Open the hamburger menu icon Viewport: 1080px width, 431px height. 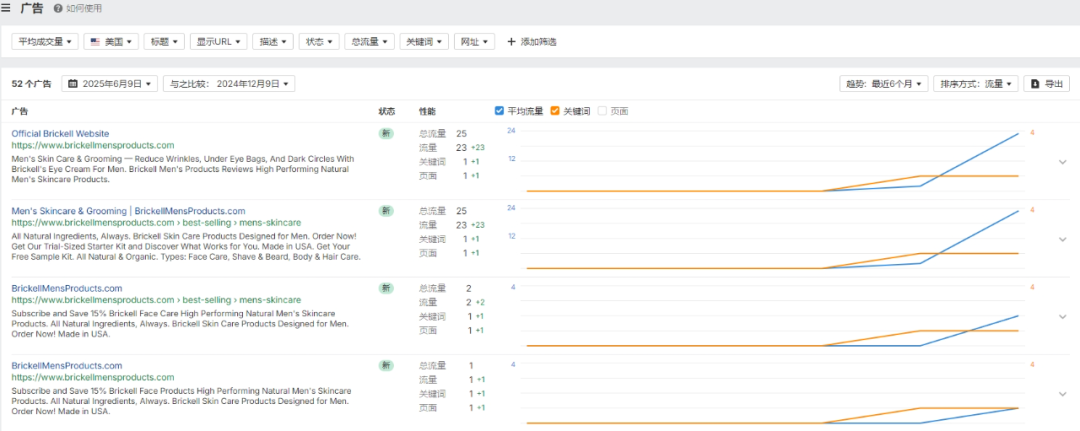[x=7, y=8]
